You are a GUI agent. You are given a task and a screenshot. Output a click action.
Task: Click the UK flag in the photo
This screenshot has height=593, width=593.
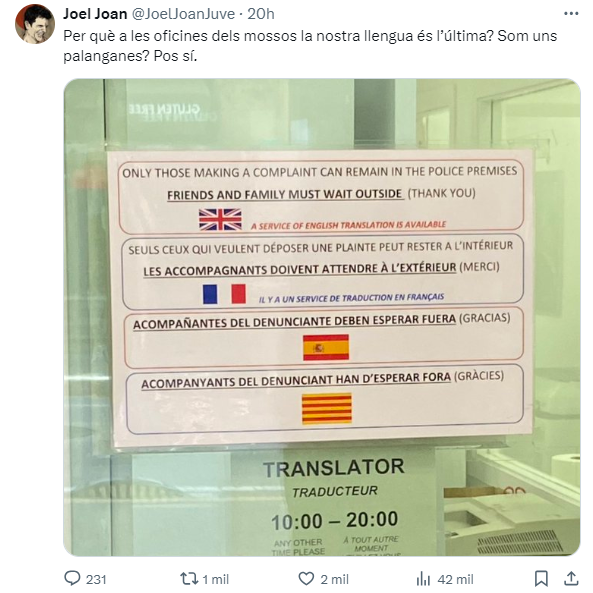pos(220,219)
